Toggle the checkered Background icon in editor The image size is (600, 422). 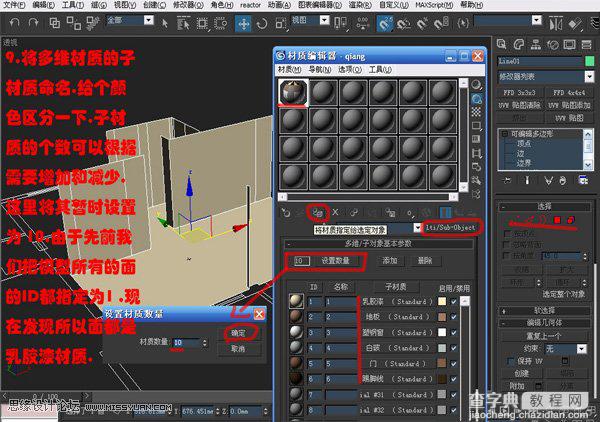click(x=476, y=112)
